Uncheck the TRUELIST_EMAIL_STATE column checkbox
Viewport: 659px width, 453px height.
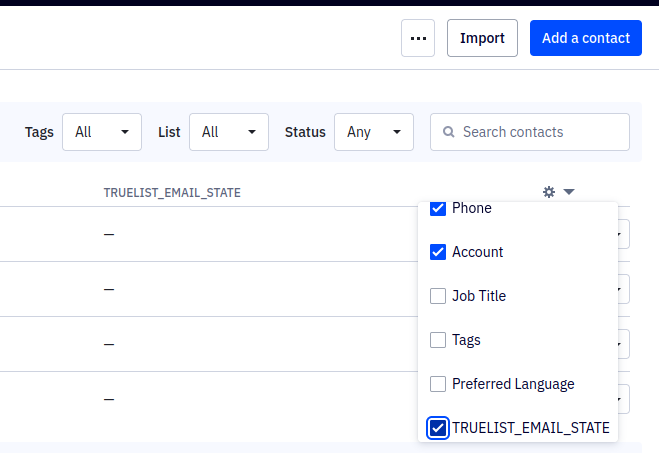click(438, 428)
